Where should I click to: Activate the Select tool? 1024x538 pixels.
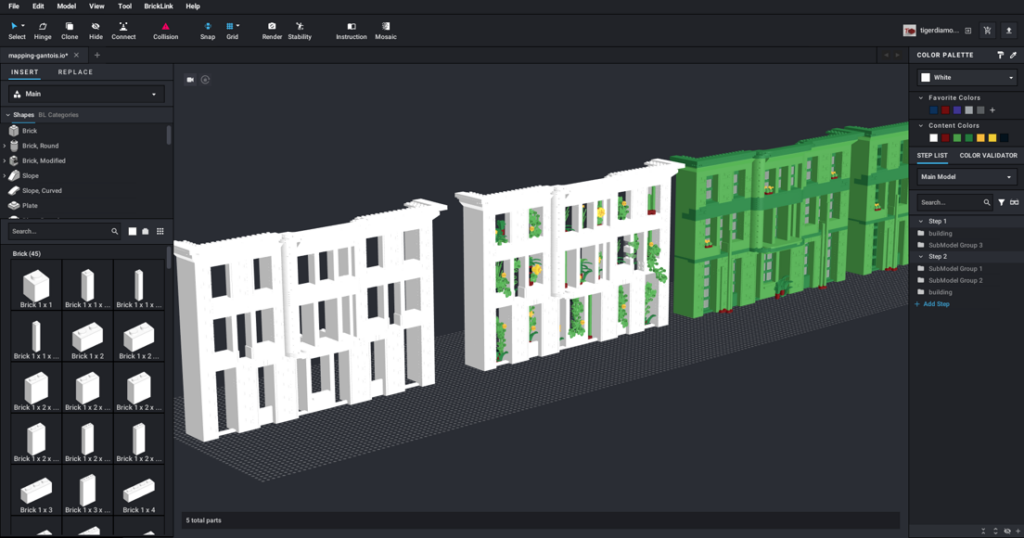coord(17,31)
